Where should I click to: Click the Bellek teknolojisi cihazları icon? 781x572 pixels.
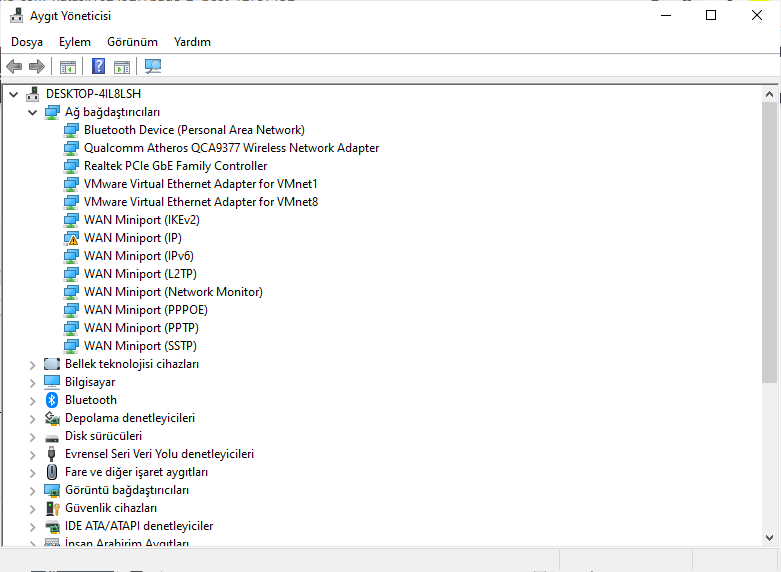tap(52, 364)
